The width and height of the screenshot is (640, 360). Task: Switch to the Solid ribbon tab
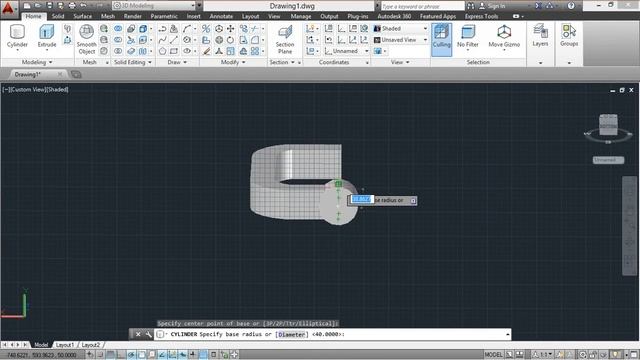tap(58, 16)
